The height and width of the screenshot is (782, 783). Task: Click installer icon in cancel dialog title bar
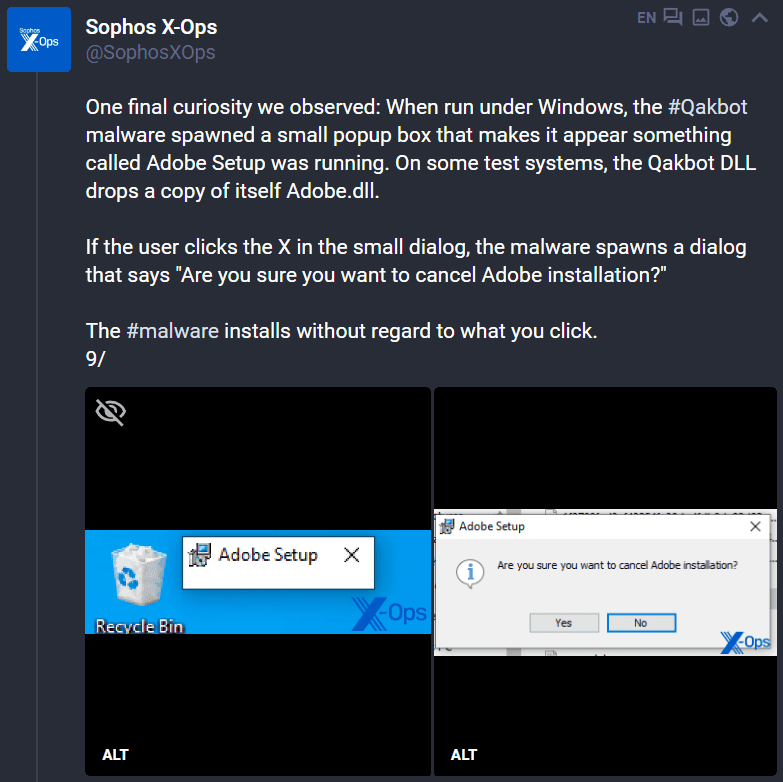pyautogui.click(x=447, y=526)
